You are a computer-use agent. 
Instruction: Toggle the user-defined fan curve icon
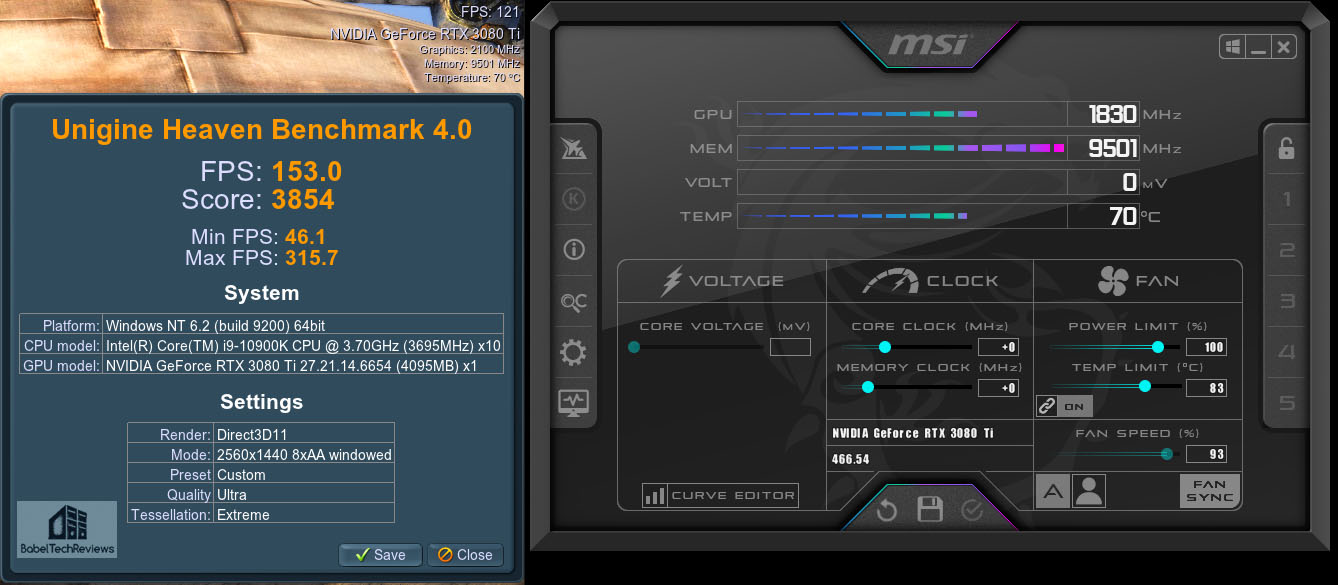click(x=1088, y=491)
